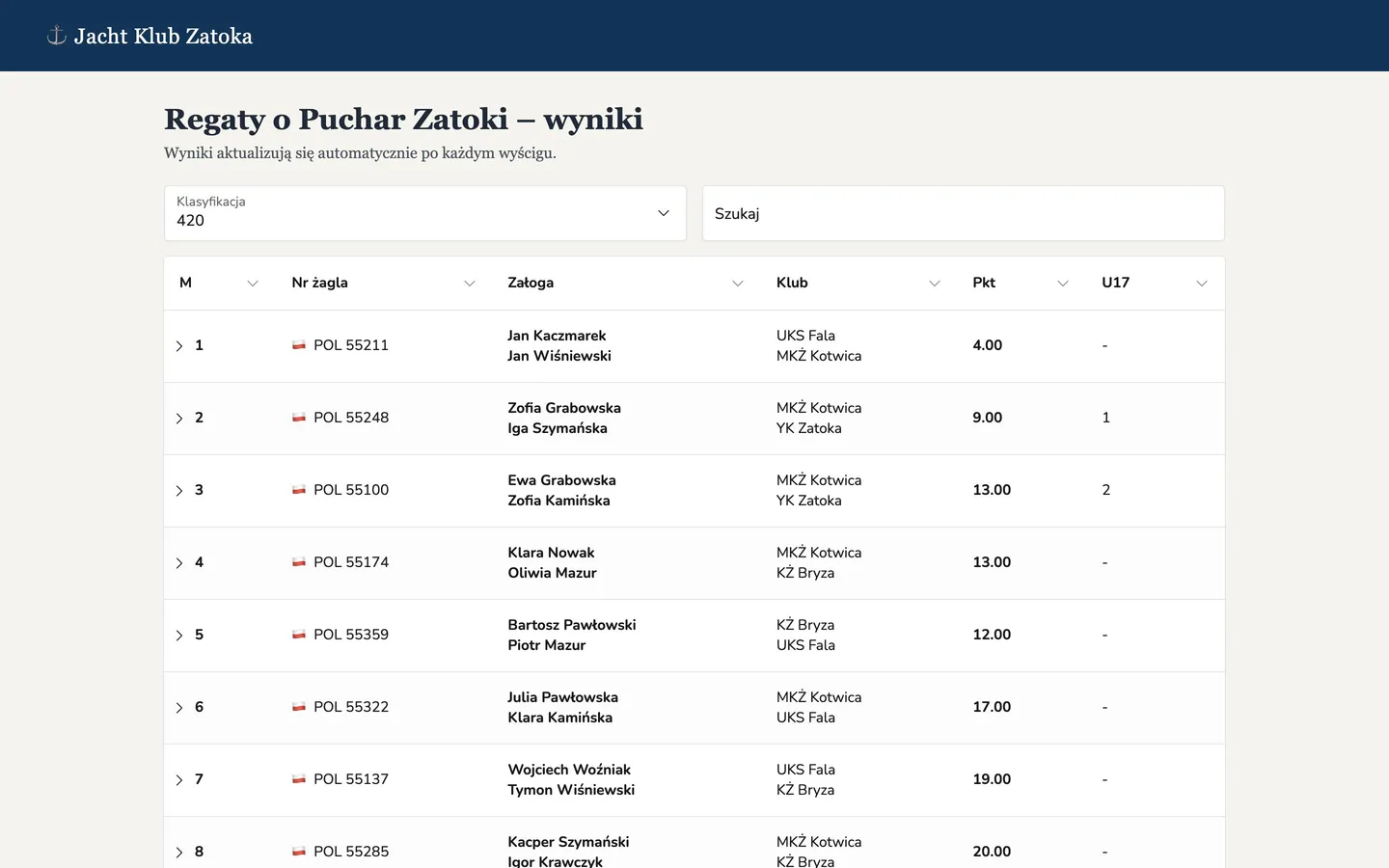1389x868 pixels.
Task: Expand the row for place 8
Action: pos(179,853)
